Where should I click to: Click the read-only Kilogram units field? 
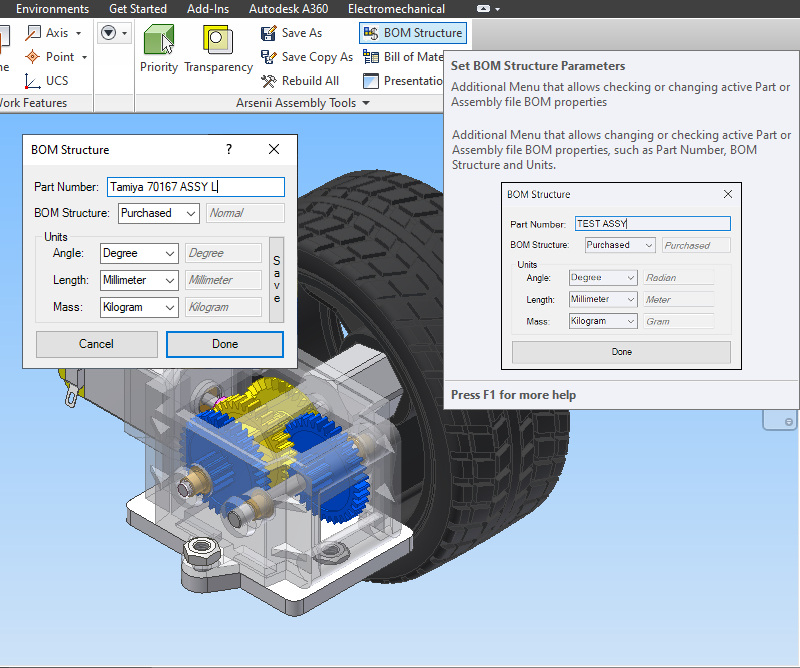(223, 307)
